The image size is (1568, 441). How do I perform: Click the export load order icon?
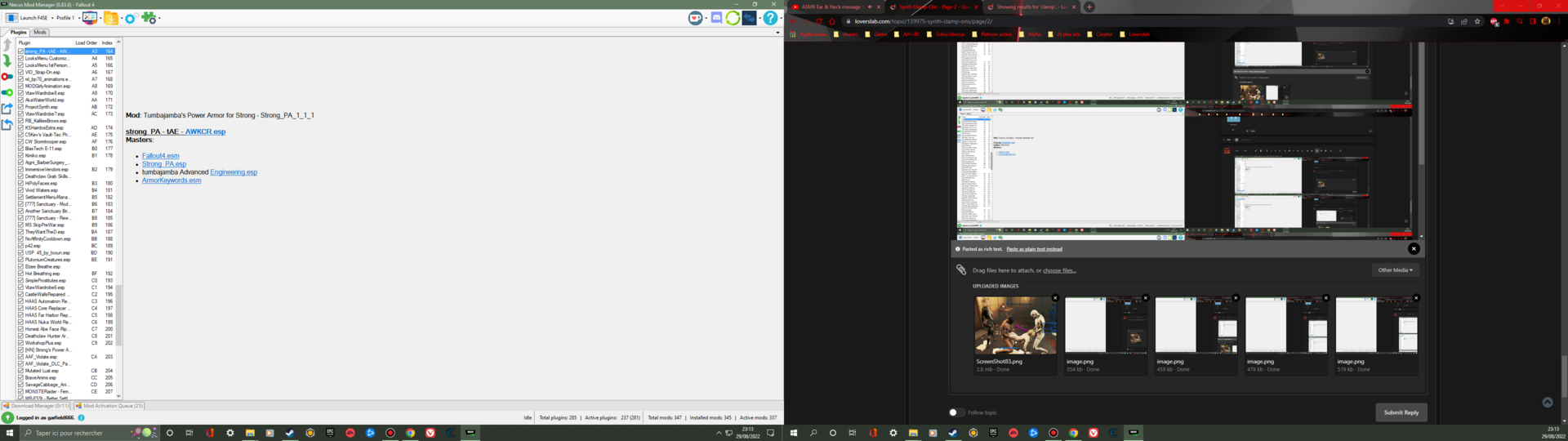[7, 108]
